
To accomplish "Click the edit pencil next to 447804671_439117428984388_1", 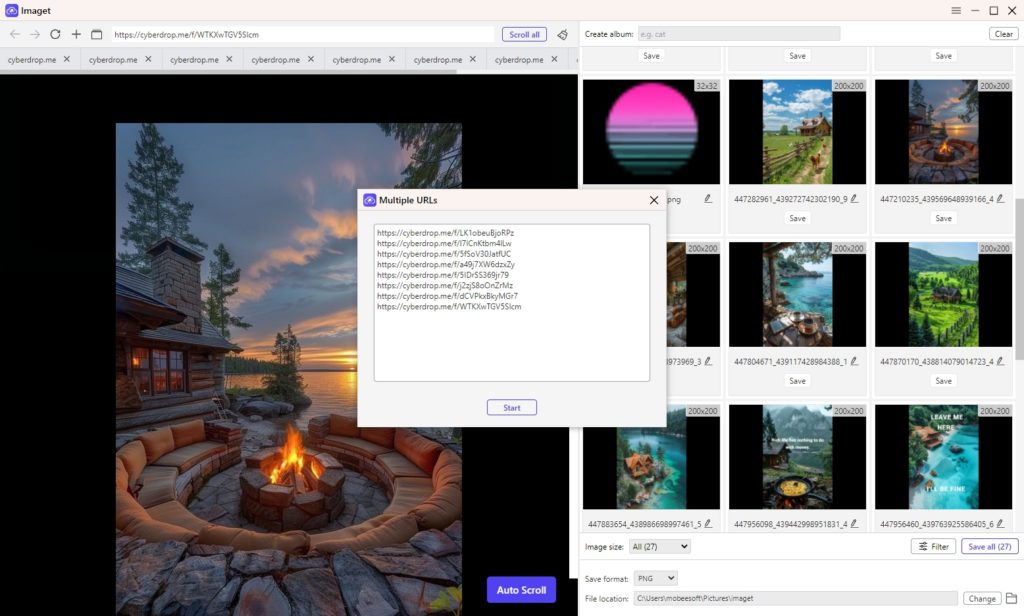I will (x=854, y=361).
